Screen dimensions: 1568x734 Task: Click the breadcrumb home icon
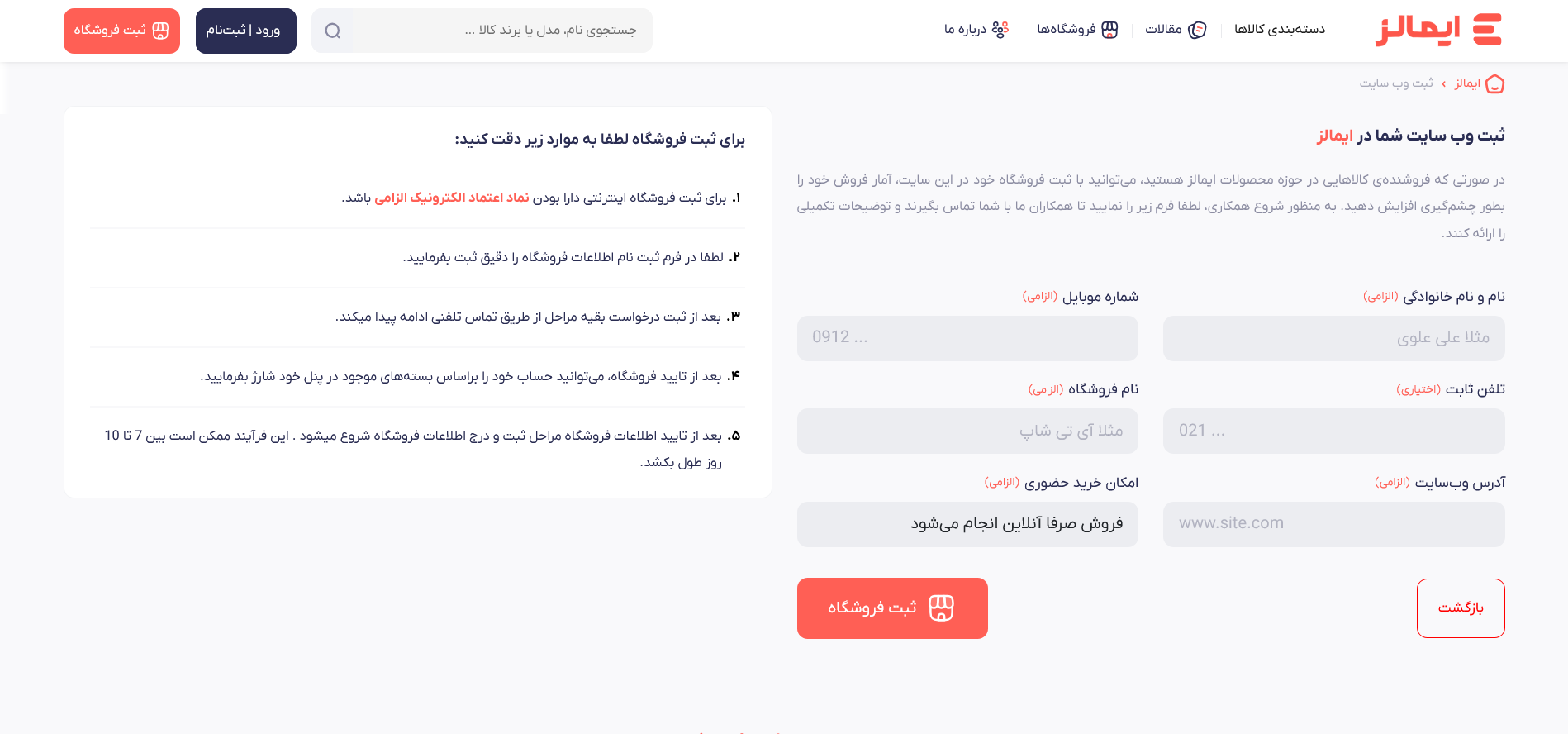1494,84
